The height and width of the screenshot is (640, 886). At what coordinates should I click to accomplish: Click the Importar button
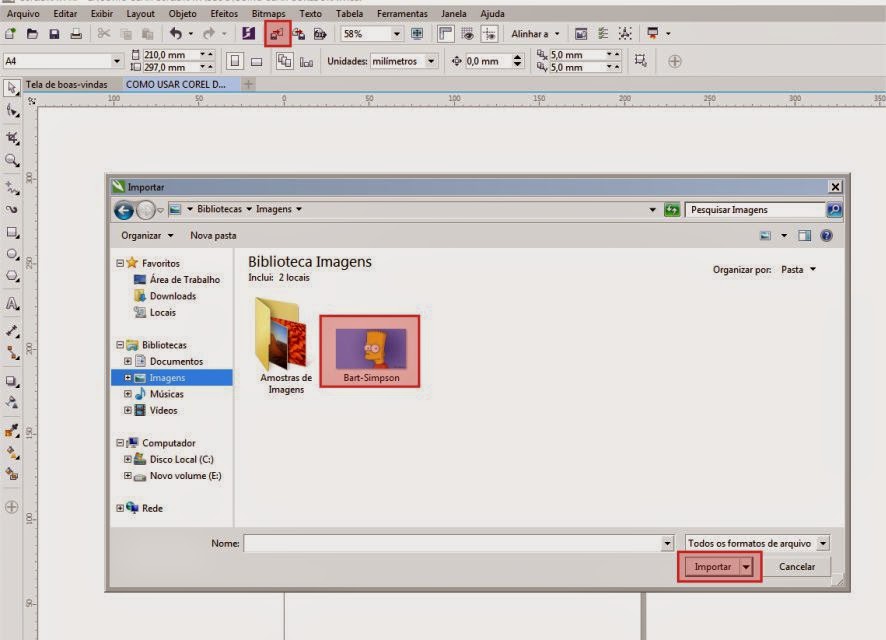[x=712, y=566]
